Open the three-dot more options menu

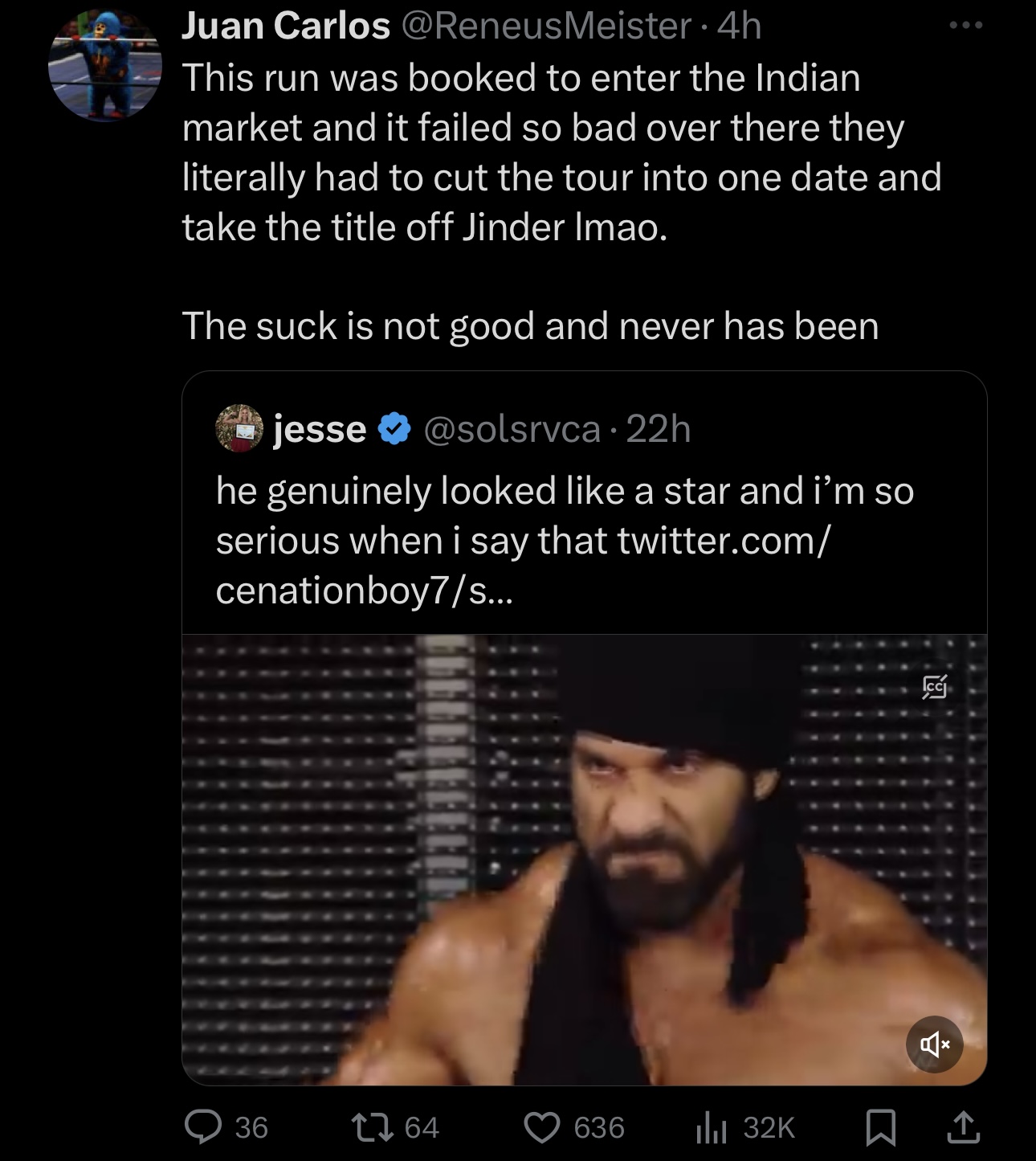click(x=965, y=26)
